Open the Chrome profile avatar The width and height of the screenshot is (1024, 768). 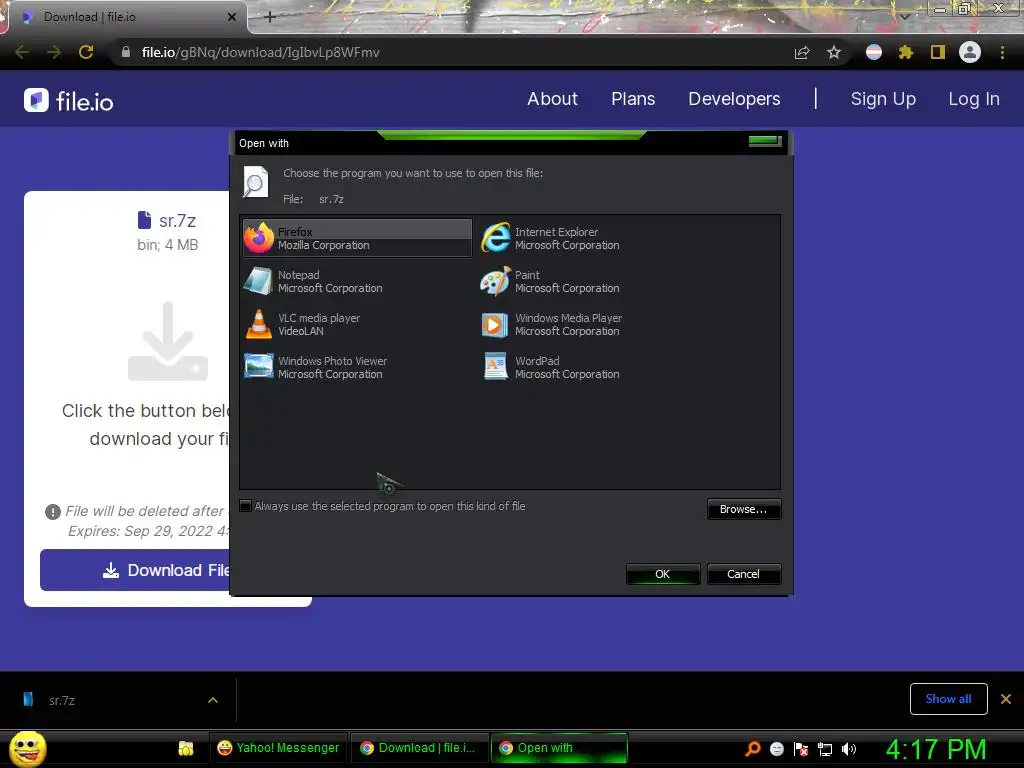(x=970, y=52)
